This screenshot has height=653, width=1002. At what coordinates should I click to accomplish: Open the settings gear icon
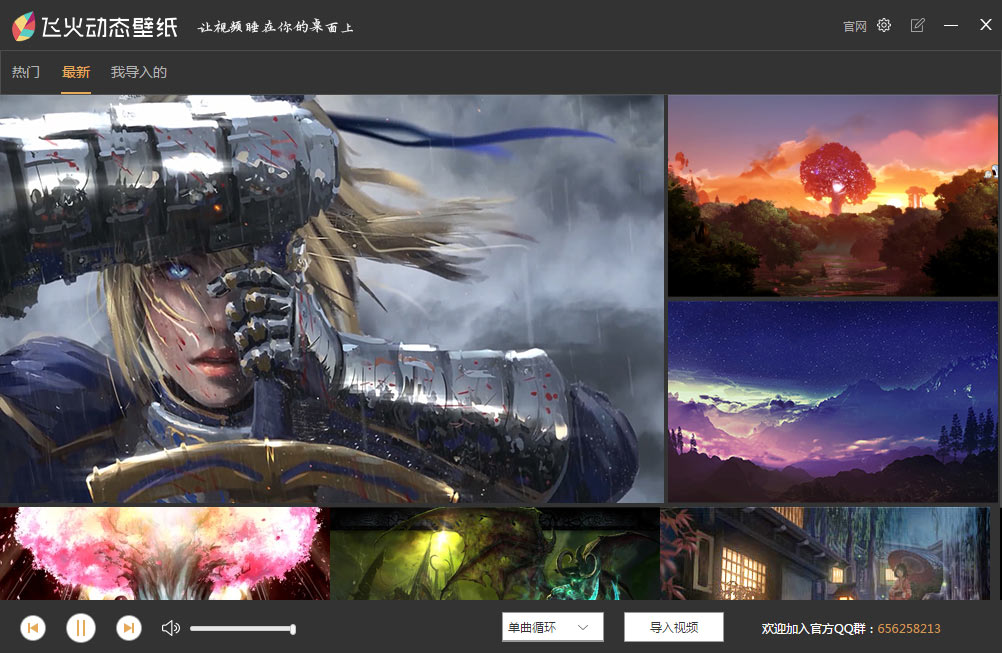tap(884, 25)
